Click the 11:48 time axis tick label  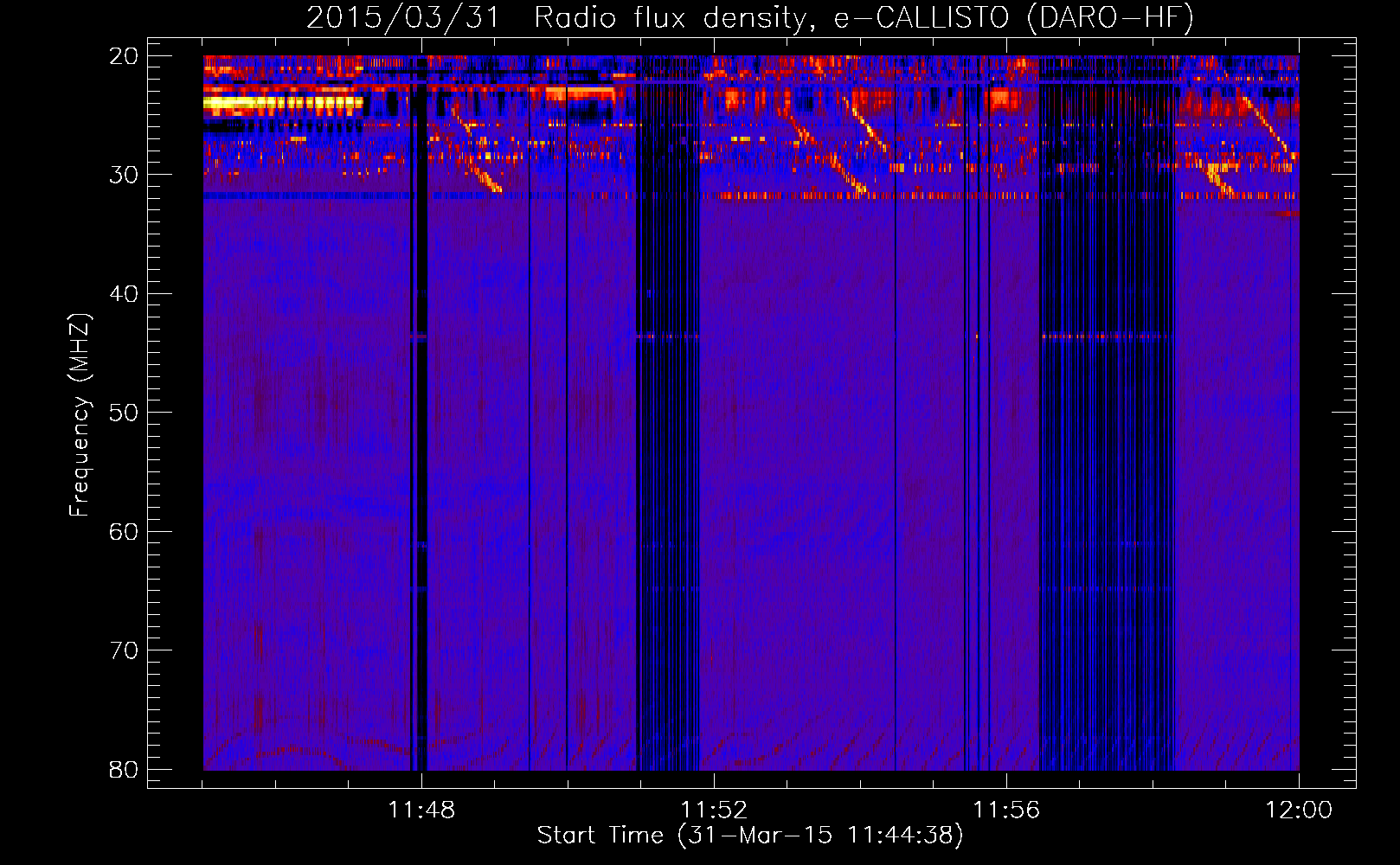(x=421, y=811)
